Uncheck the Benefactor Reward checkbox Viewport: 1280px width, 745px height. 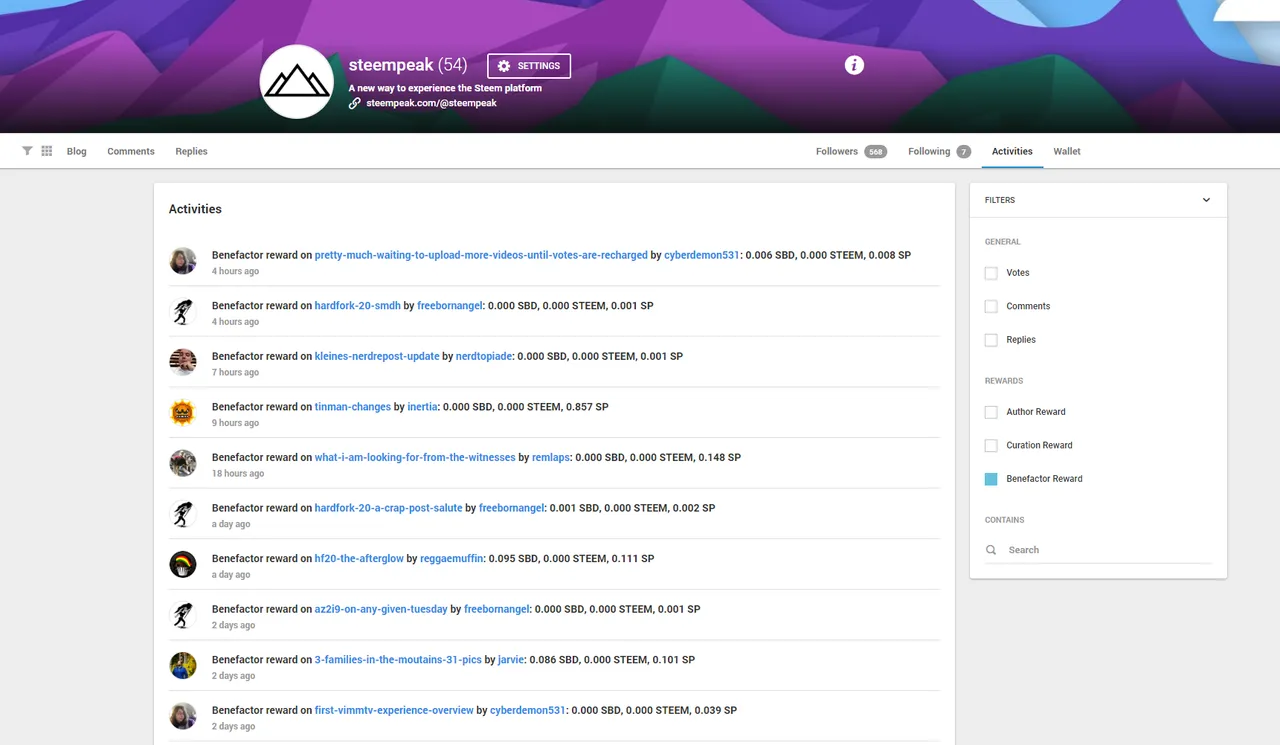tap(991, 479)
